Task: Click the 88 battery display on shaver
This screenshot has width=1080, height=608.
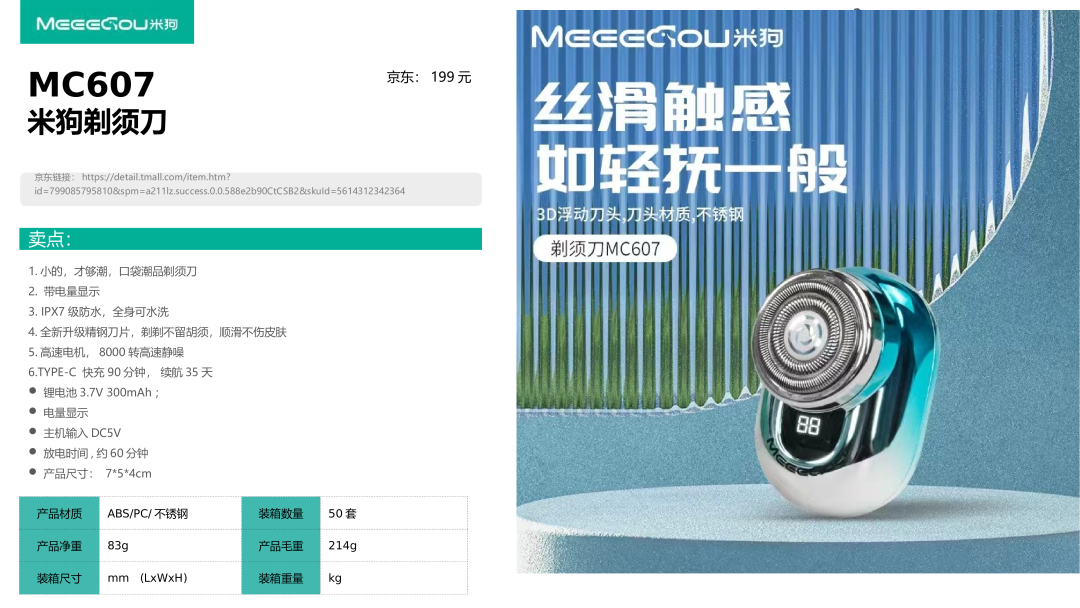Action: pyautogui.click(x=808, y=425)
